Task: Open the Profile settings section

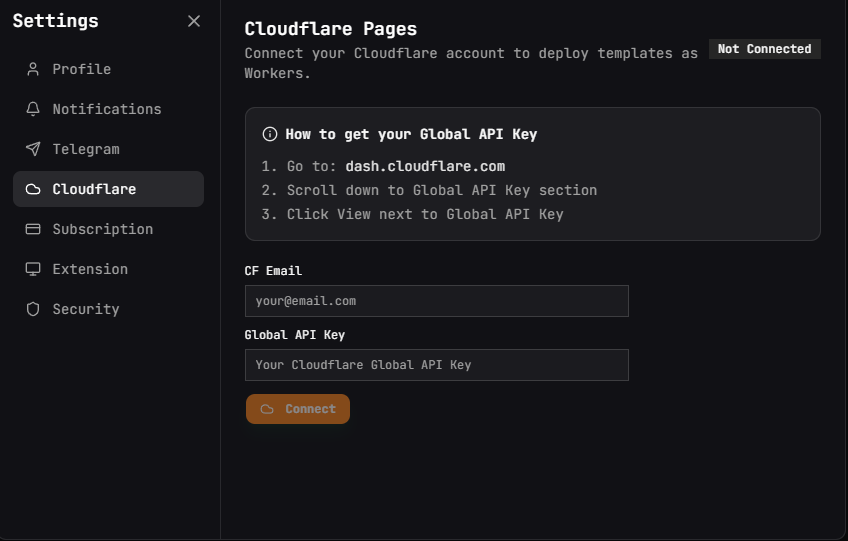Action: pyautogui.click(x=108, y=69)
